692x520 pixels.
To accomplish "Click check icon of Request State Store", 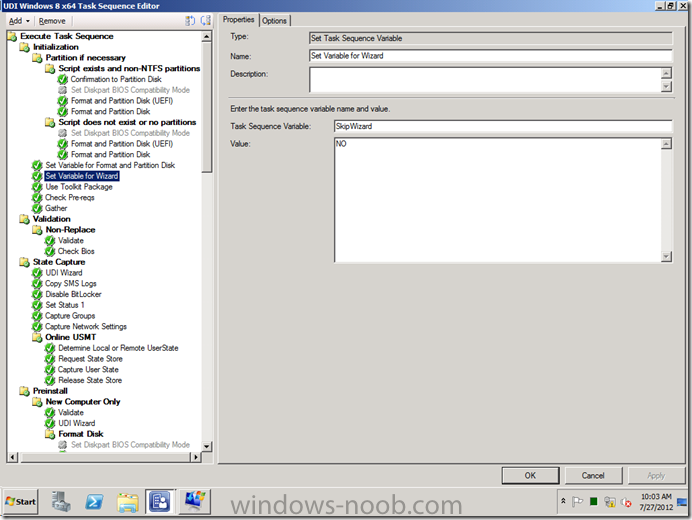I will pyautogui.click(x=50, y=359).
